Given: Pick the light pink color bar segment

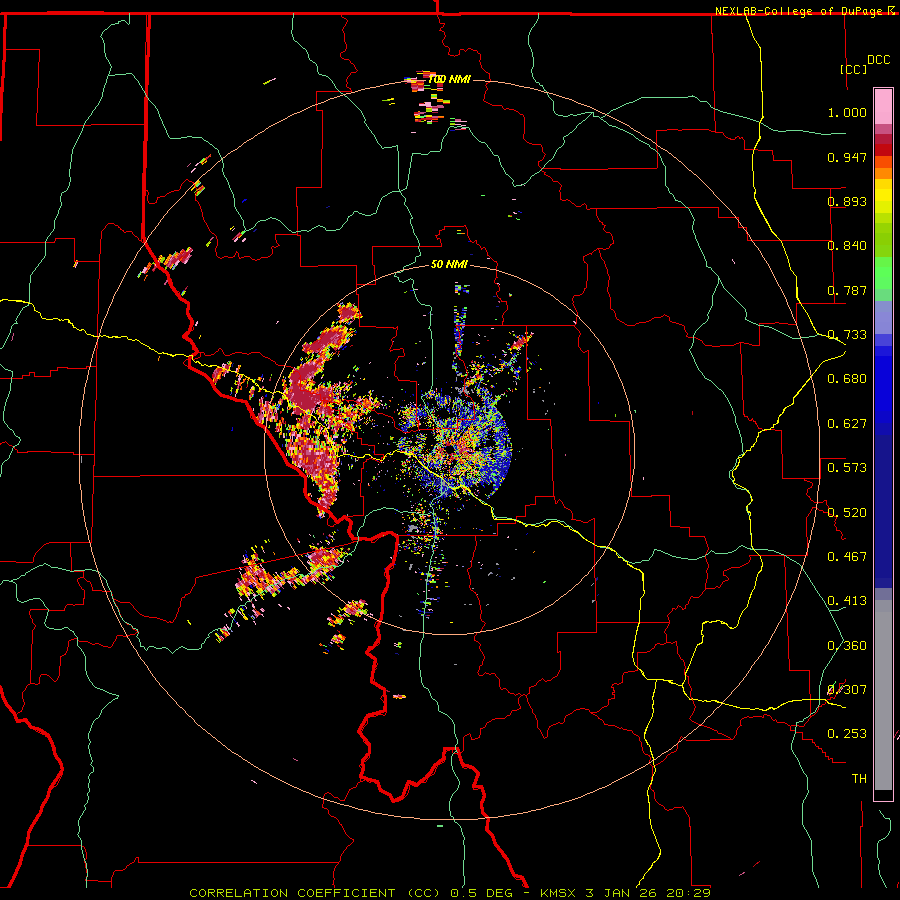Looking at the screenshot, I should pos(883,106).
